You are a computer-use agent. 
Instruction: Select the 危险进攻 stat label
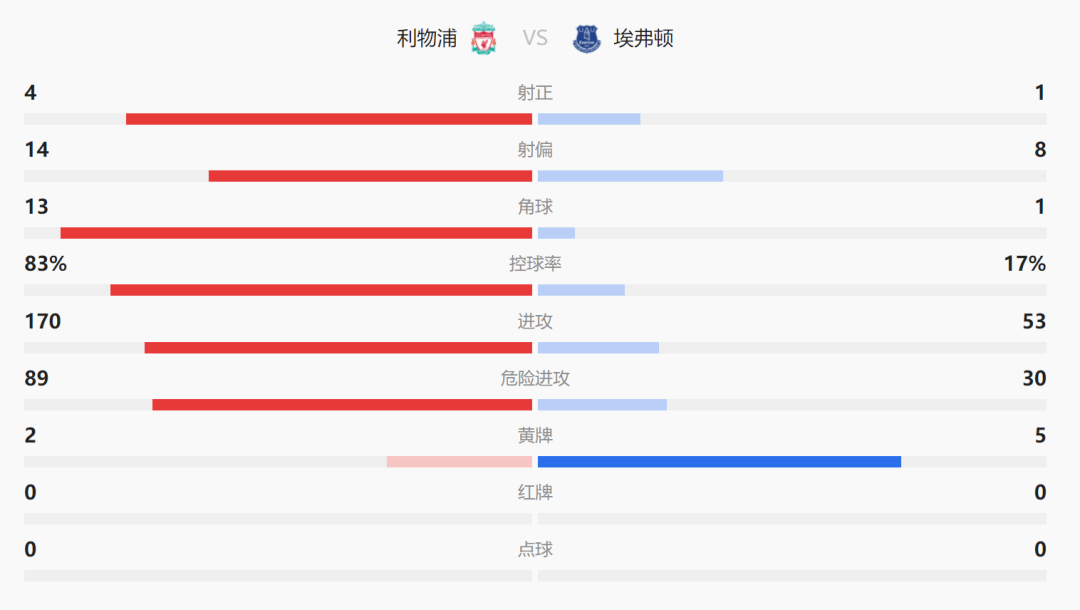[x=535, y=379]
